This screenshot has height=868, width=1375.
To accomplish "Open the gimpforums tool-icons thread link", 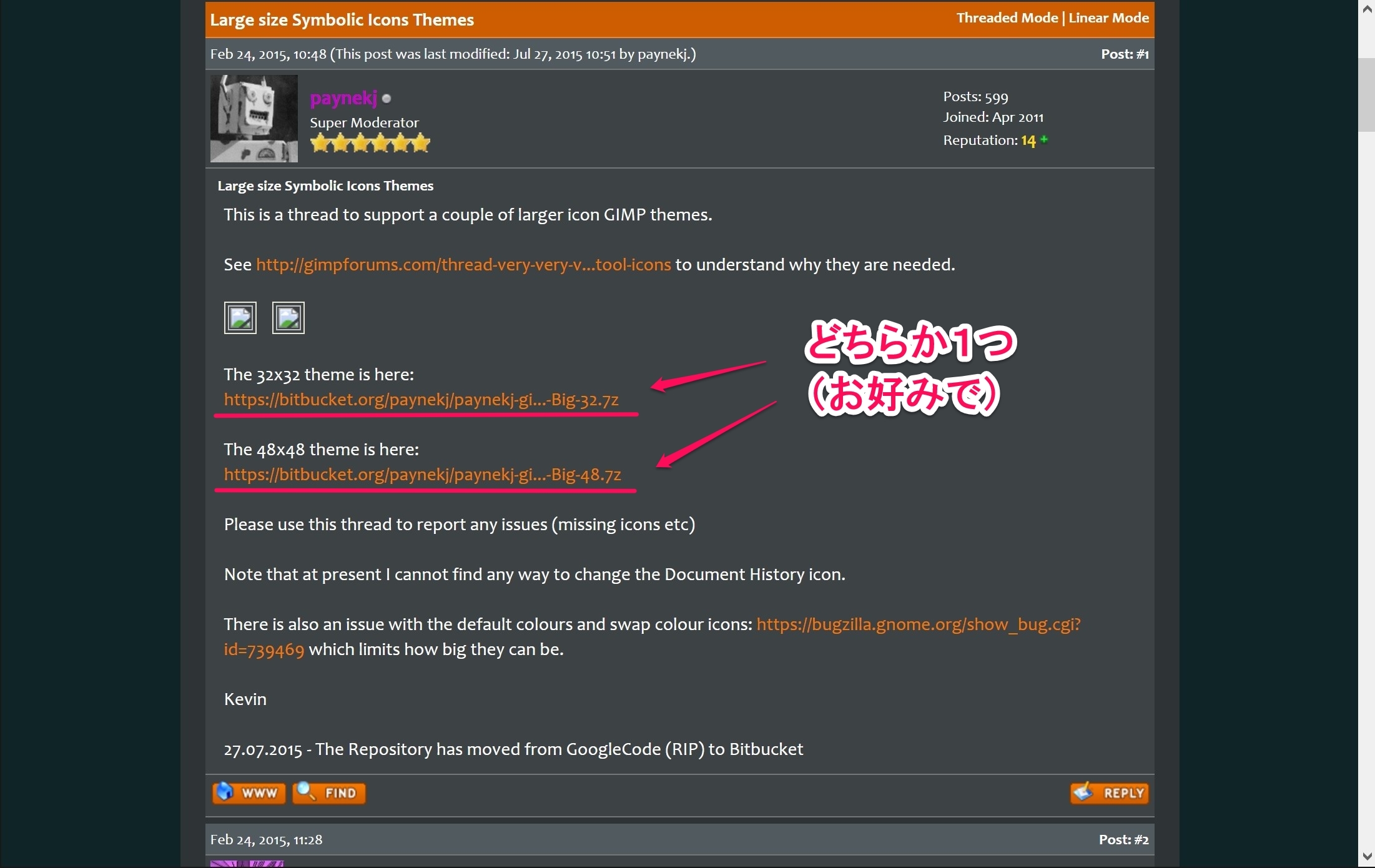I will point(463,265).
